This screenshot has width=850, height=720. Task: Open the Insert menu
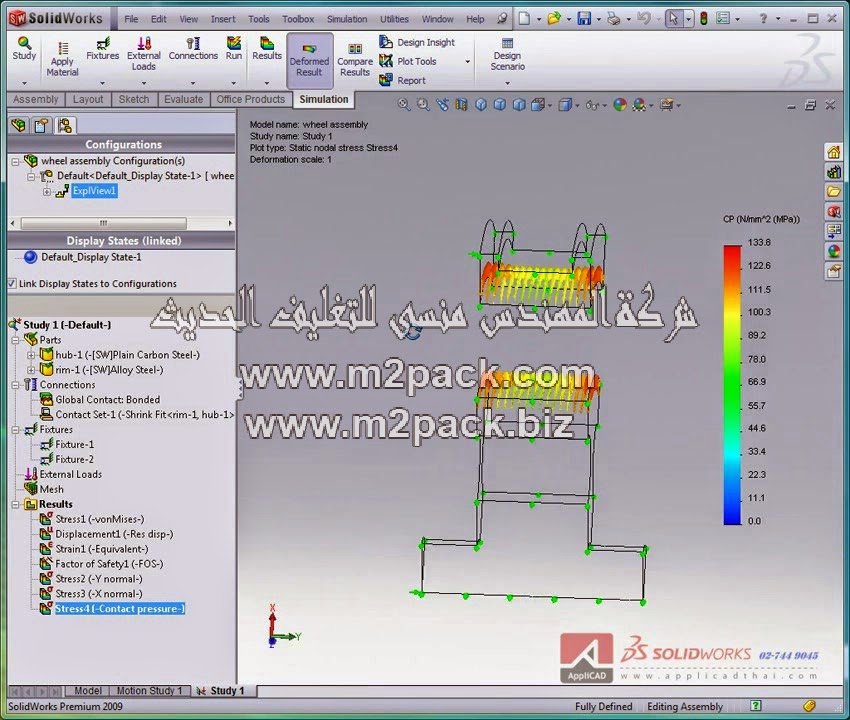[x=223, y=19]
